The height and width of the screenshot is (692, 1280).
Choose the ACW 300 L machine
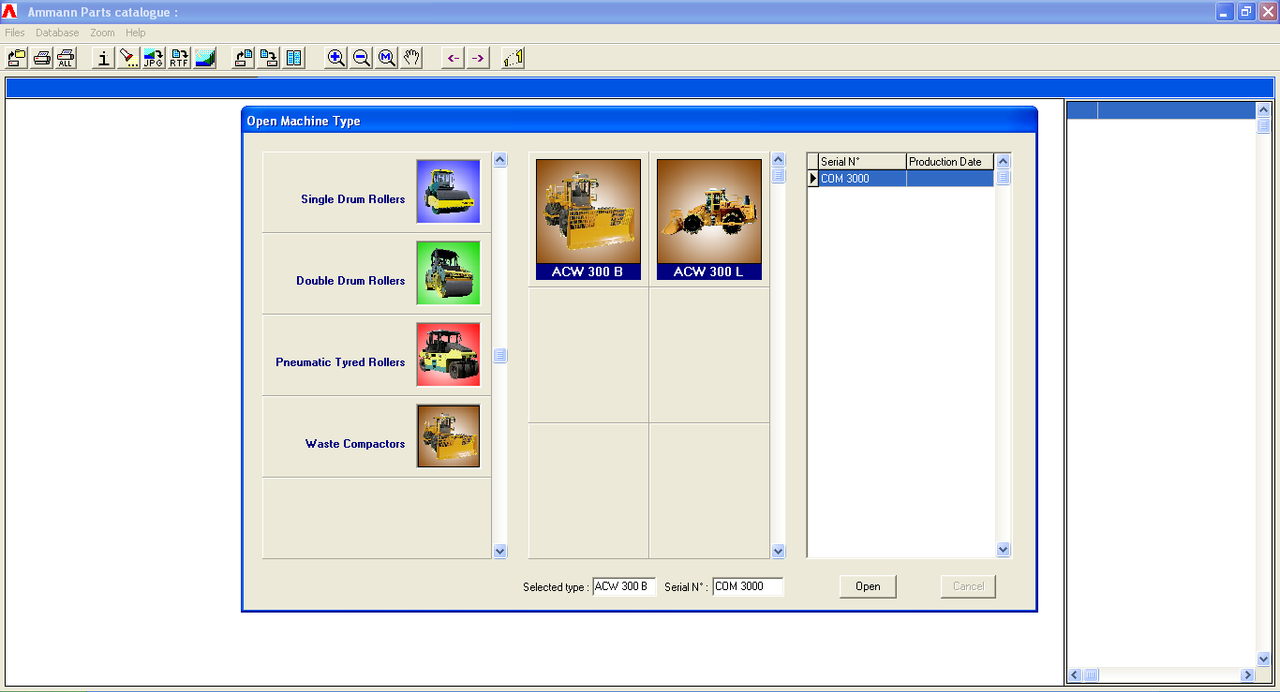click(709, 219)
